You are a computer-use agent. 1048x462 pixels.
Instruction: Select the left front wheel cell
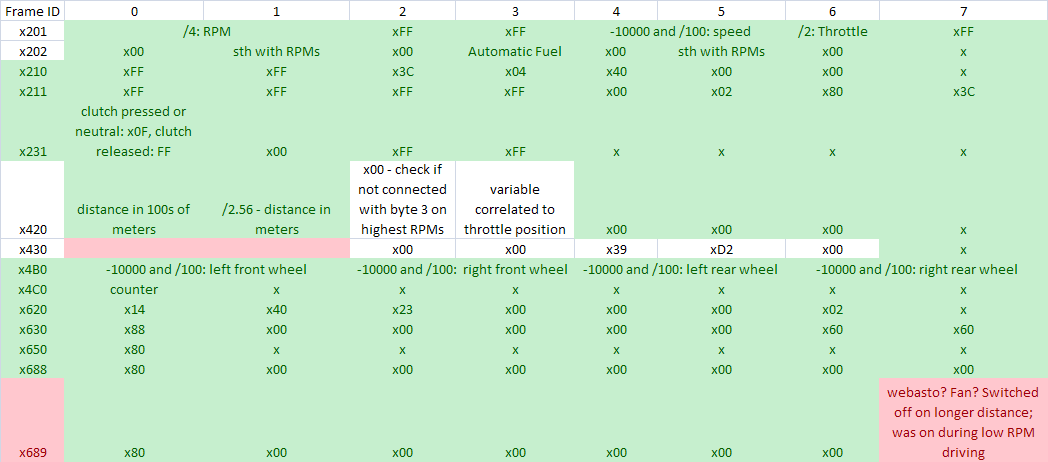(207, 269)
